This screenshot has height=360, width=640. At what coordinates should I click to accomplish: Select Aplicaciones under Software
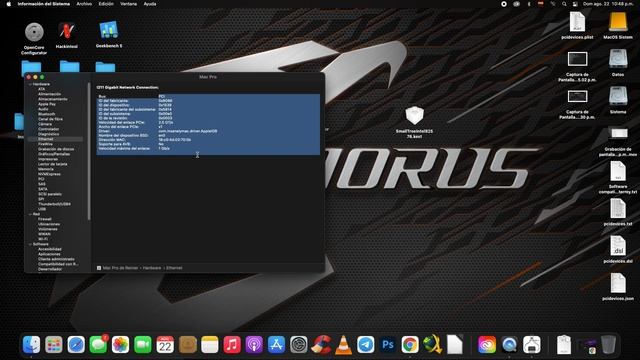point(49,254)
